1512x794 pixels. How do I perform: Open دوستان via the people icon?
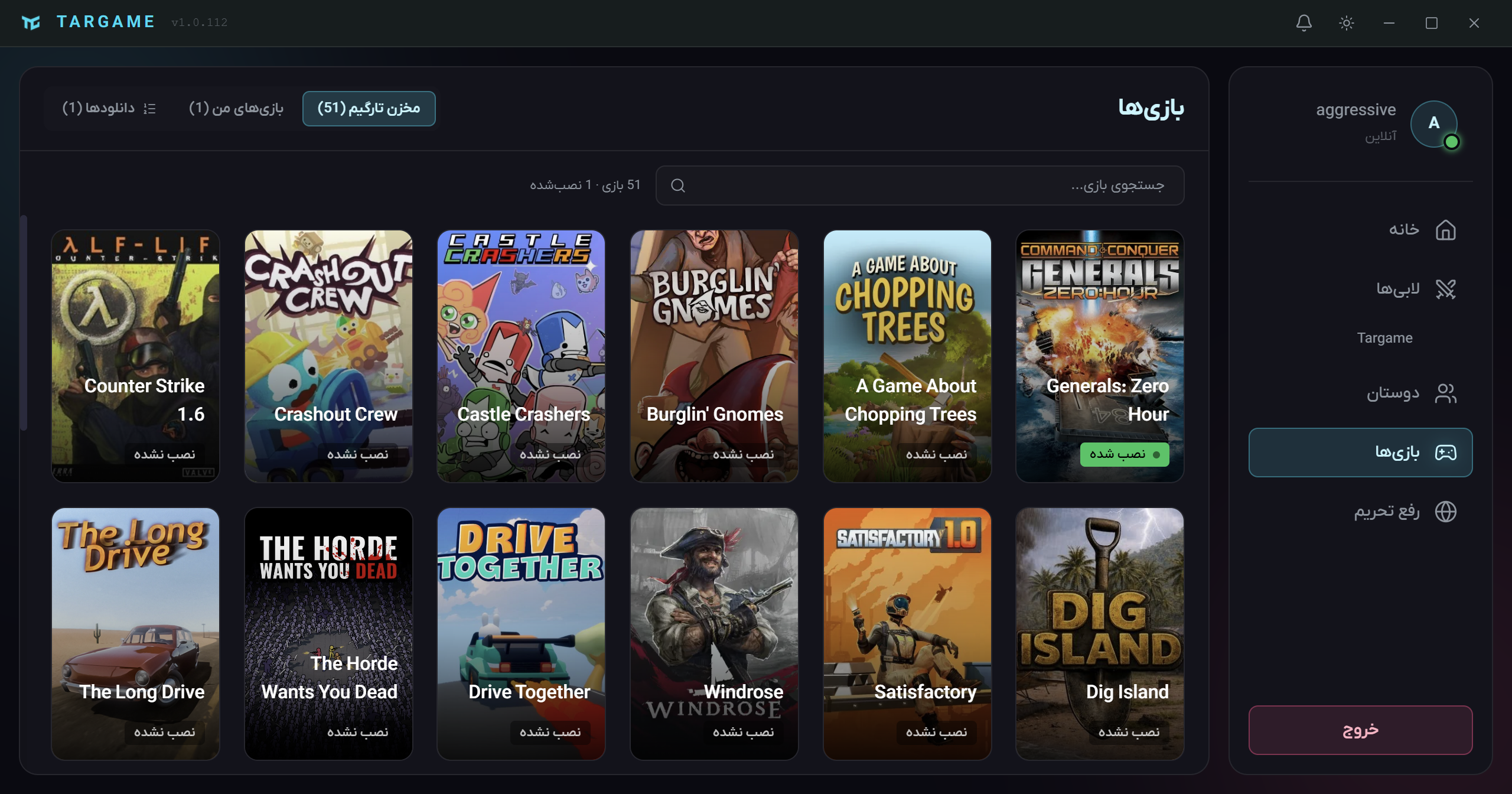pyautogui.click(x=1445, y=393)
